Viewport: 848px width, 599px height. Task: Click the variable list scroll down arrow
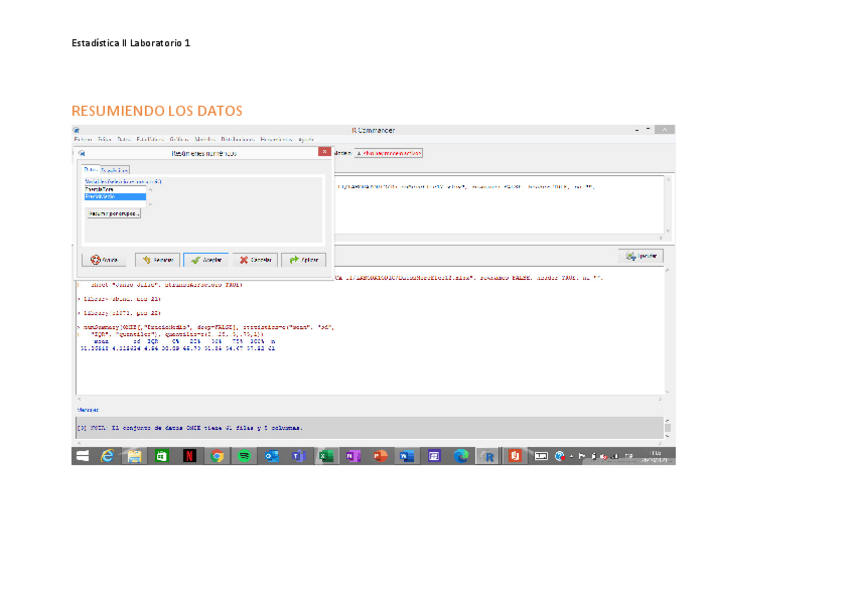(150, 204)
